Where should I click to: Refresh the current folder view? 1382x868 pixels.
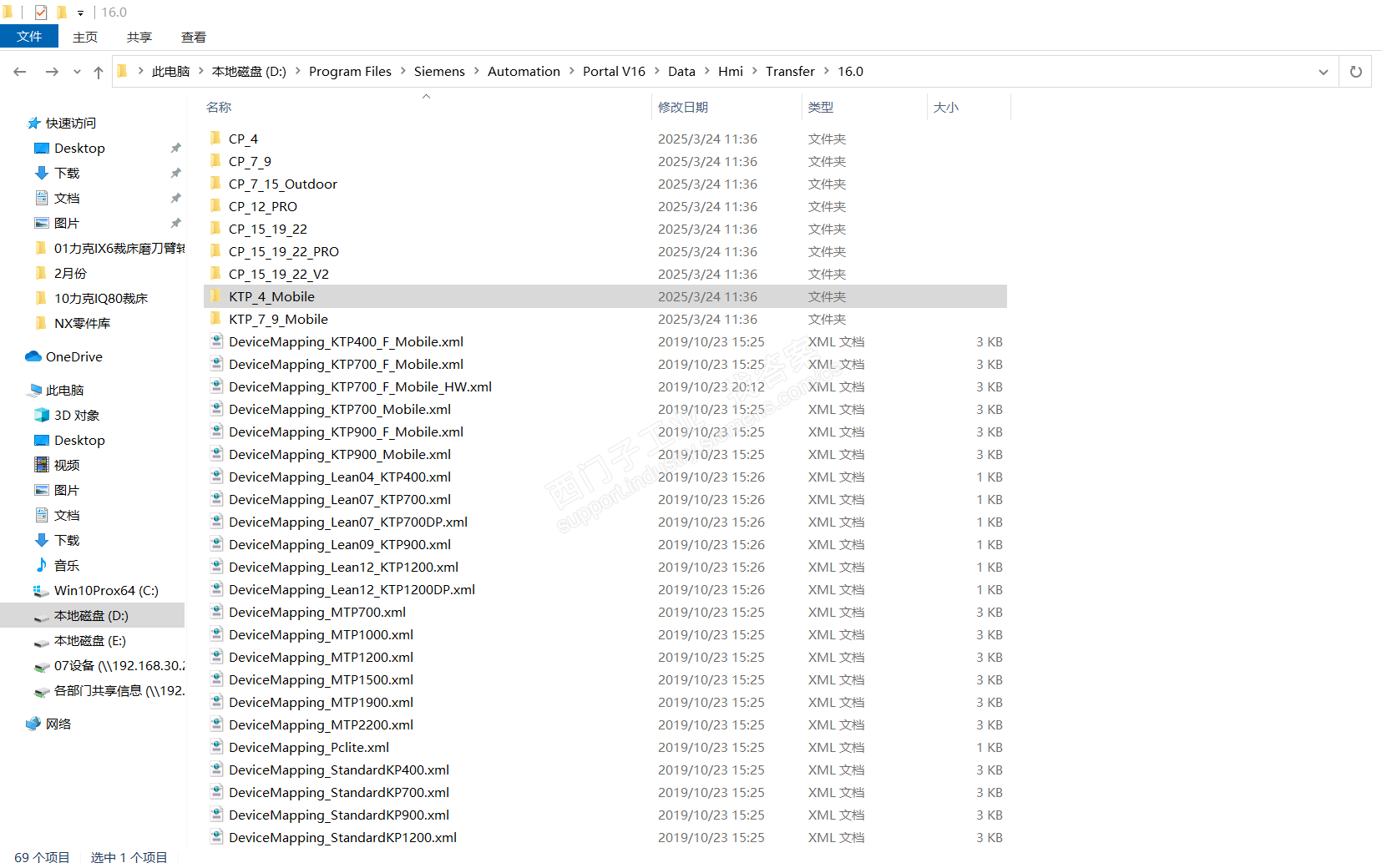click(1355, 72)
